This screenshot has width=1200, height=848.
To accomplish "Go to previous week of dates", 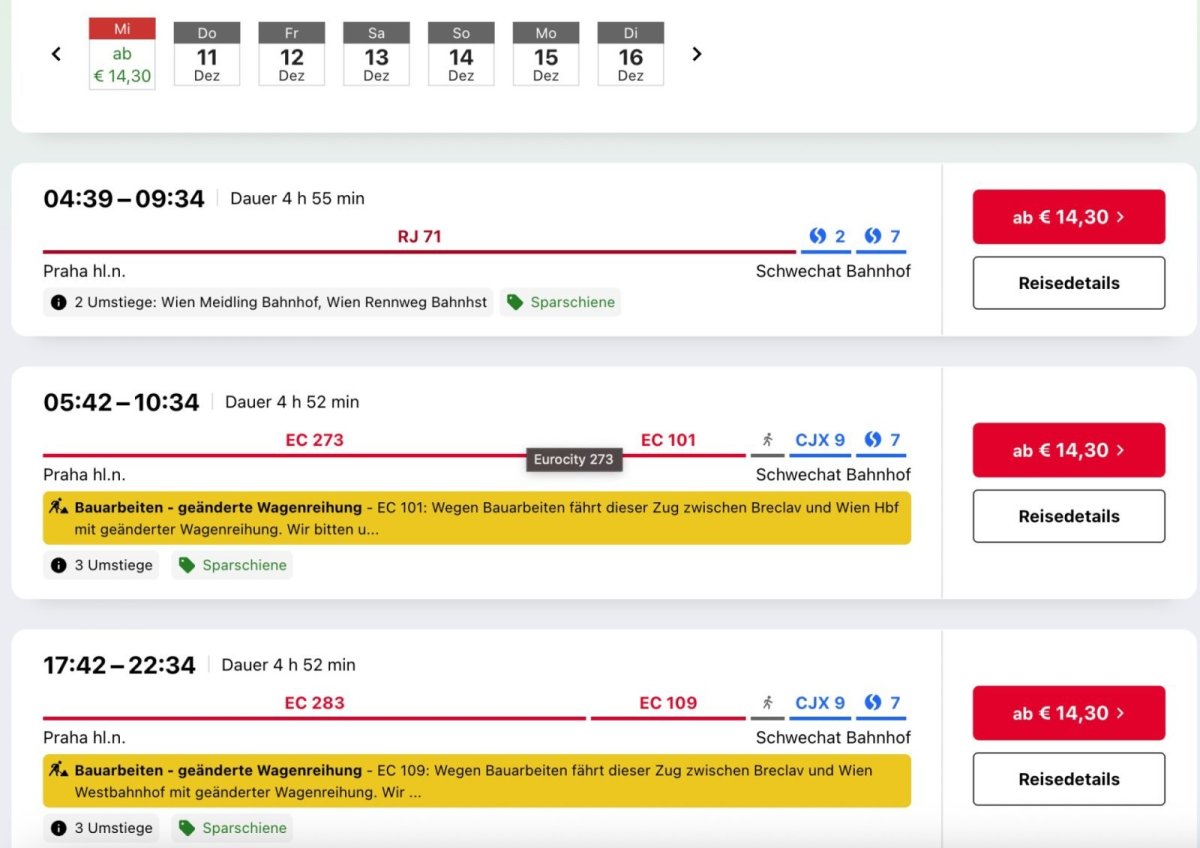I will tap(57, 54).
